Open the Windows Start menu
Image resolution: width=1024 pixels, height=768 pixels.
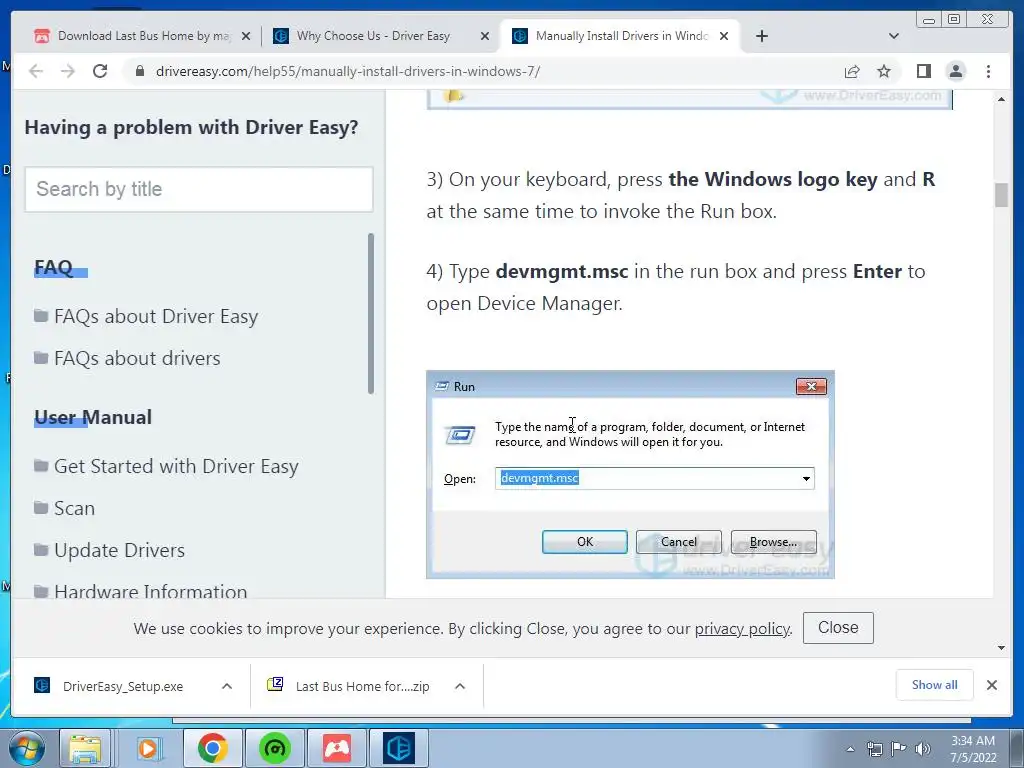26,748
